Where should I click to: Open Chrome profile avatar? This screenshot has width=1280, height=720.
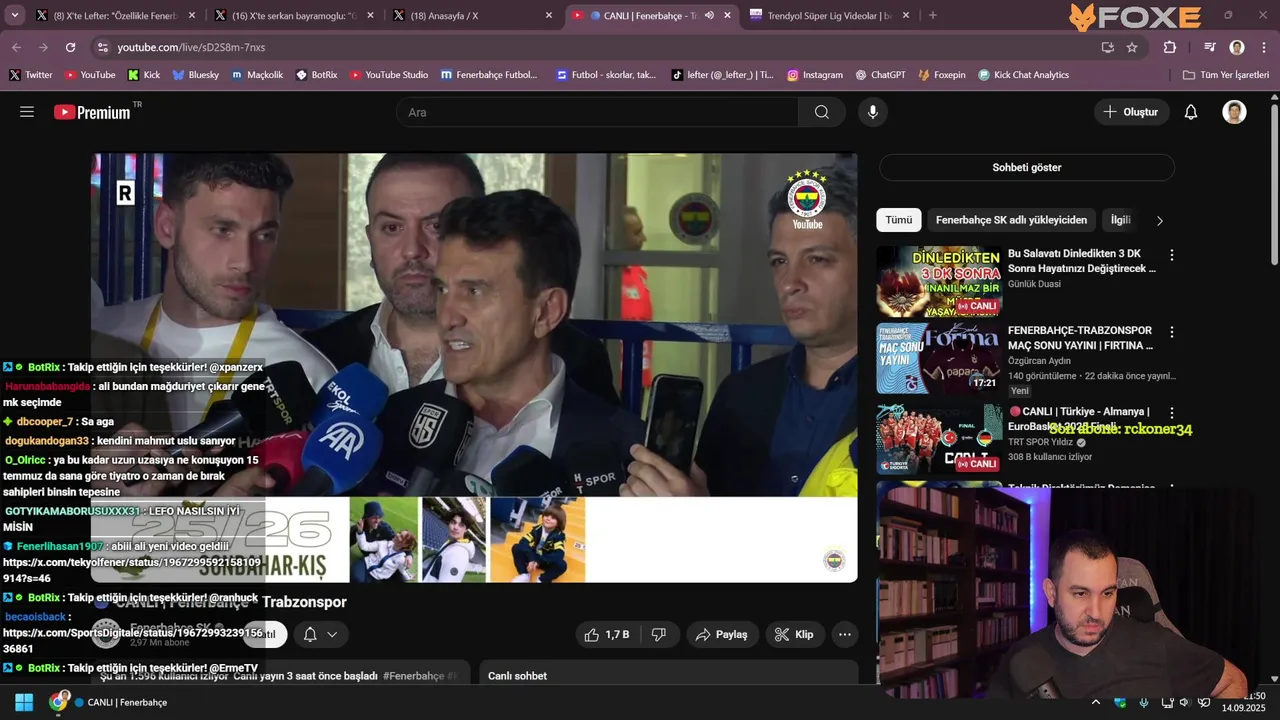point(1237,47)
